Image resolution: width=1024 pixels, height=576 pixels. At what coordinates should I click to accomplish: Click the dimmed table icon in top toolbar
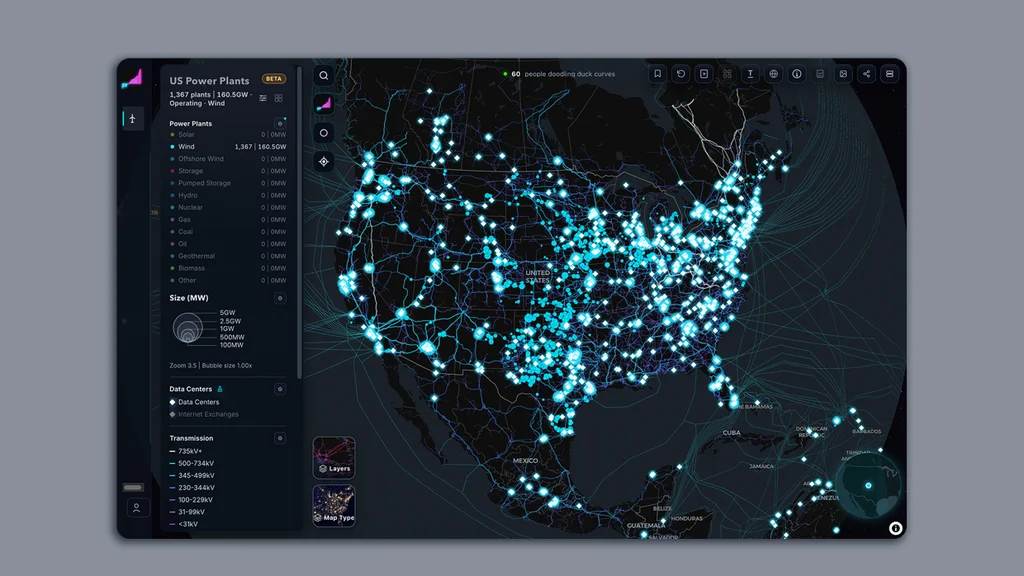pos(820,74)
